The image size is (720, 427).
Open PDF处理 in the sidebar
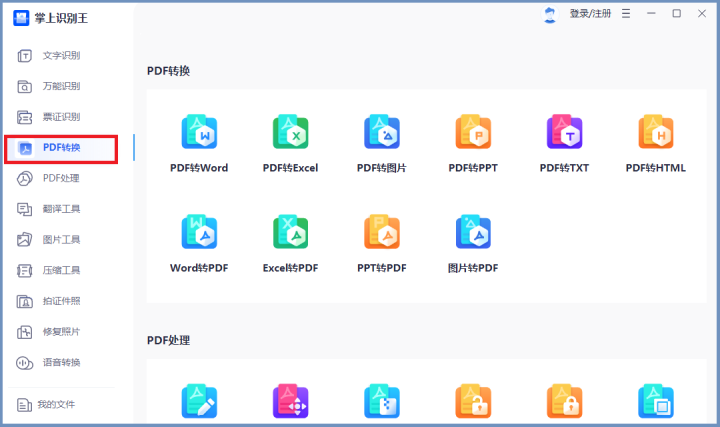click(x=61, y=178)
